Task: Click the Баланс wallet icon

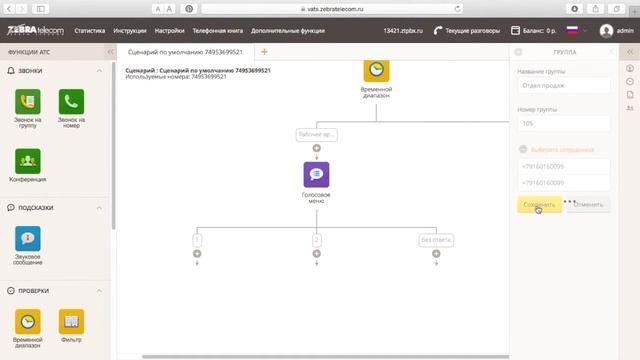Action: click(516, 31)
